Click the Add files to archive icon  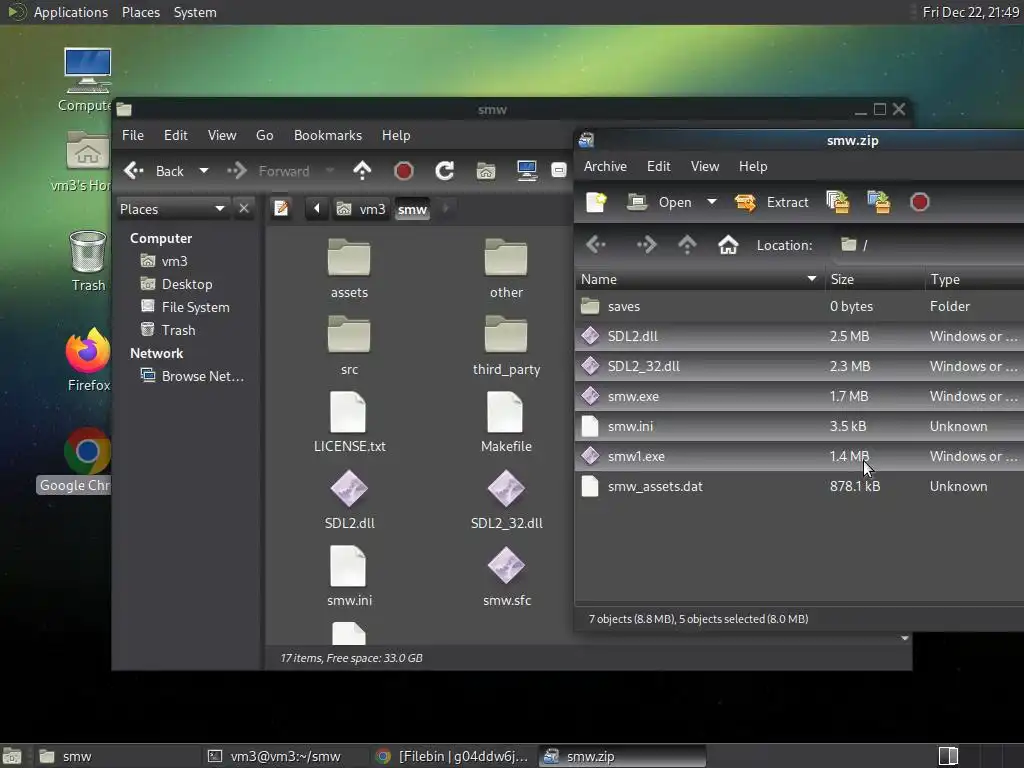coord(838,202)
